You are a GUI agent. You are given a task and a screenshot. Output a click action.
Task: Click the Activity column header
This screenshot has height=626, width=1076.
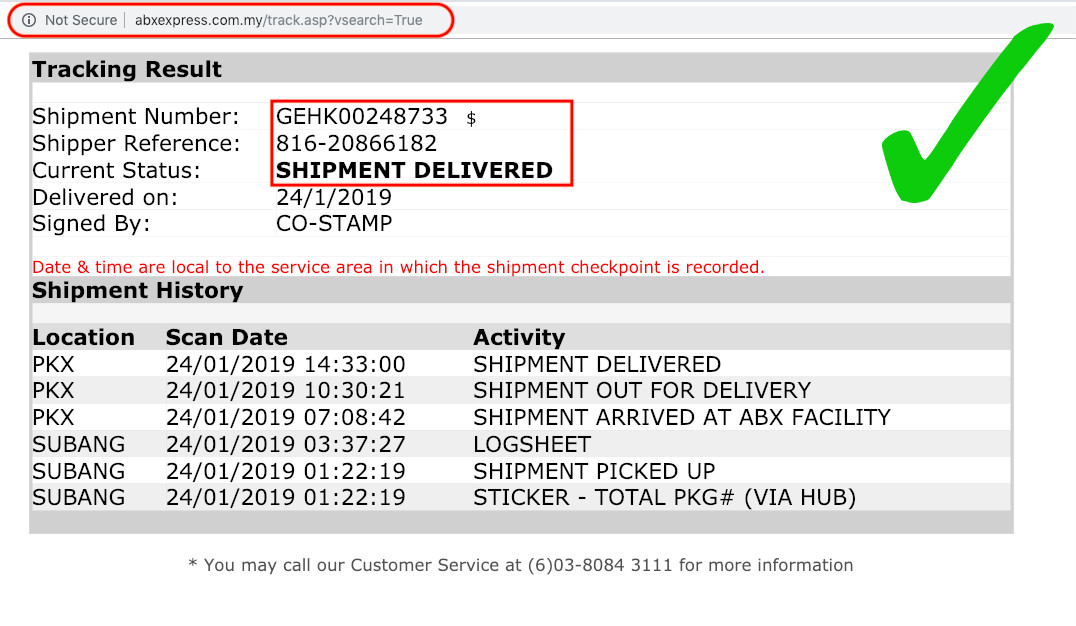coord(519,337)
